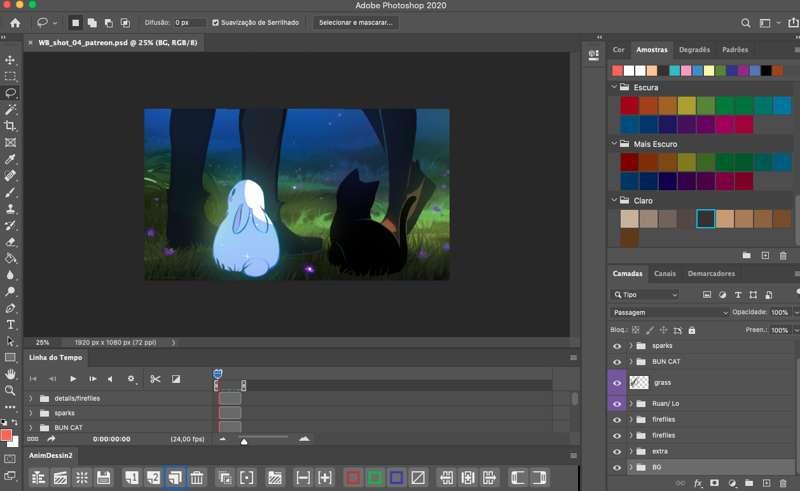
Task: Open the search magnifier in options bar
Action: click(x=745, y=23)
